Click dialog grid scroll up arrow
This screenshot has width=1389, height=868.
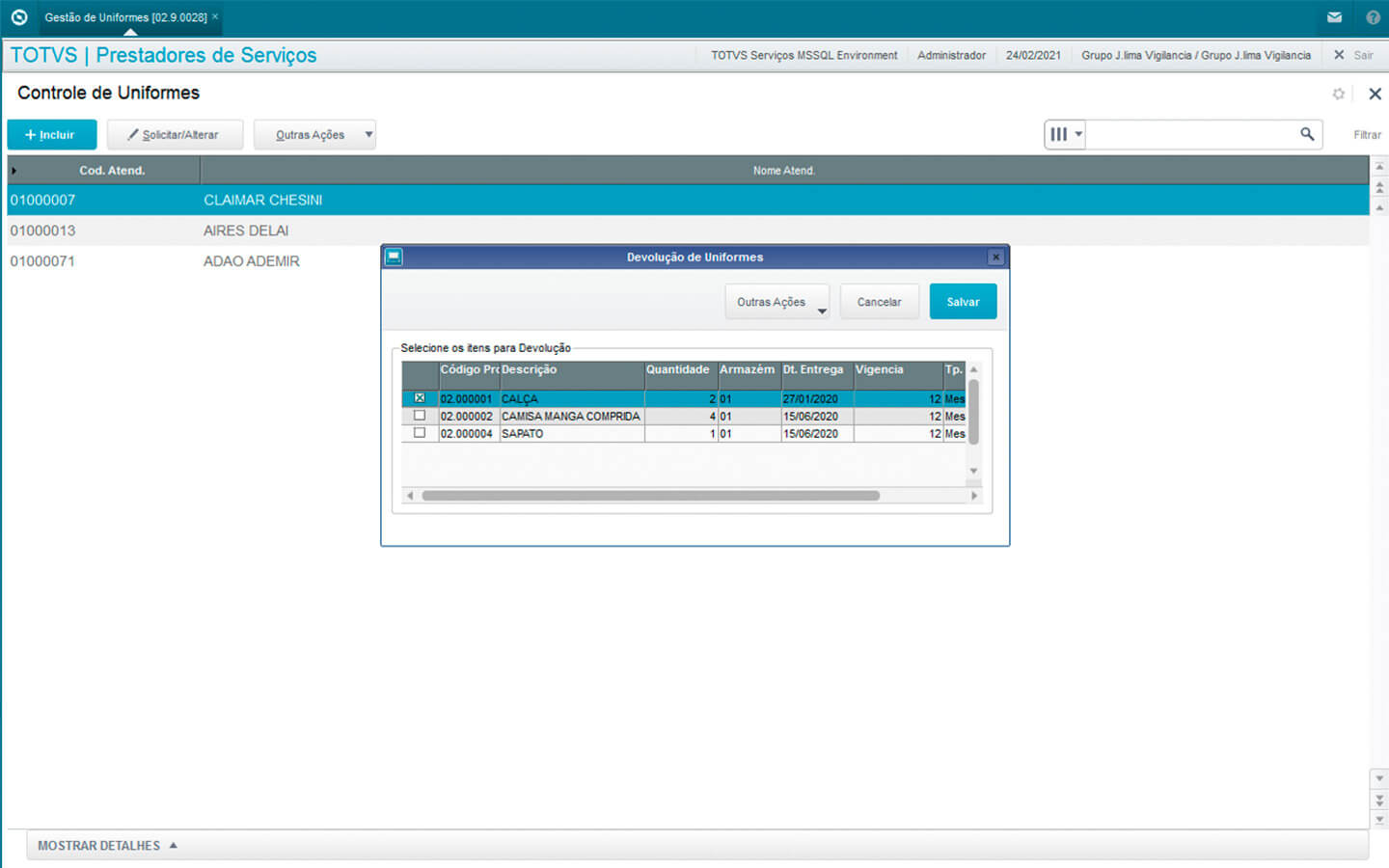pyautogui.click(x=974, y=369)
